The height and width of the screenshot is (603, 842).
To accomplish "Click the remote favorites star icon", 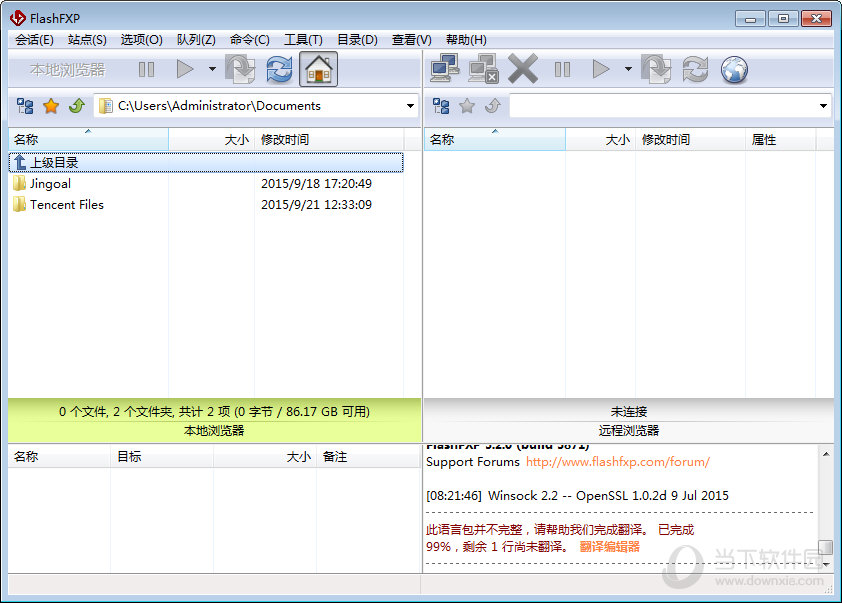I will (467, 106).
